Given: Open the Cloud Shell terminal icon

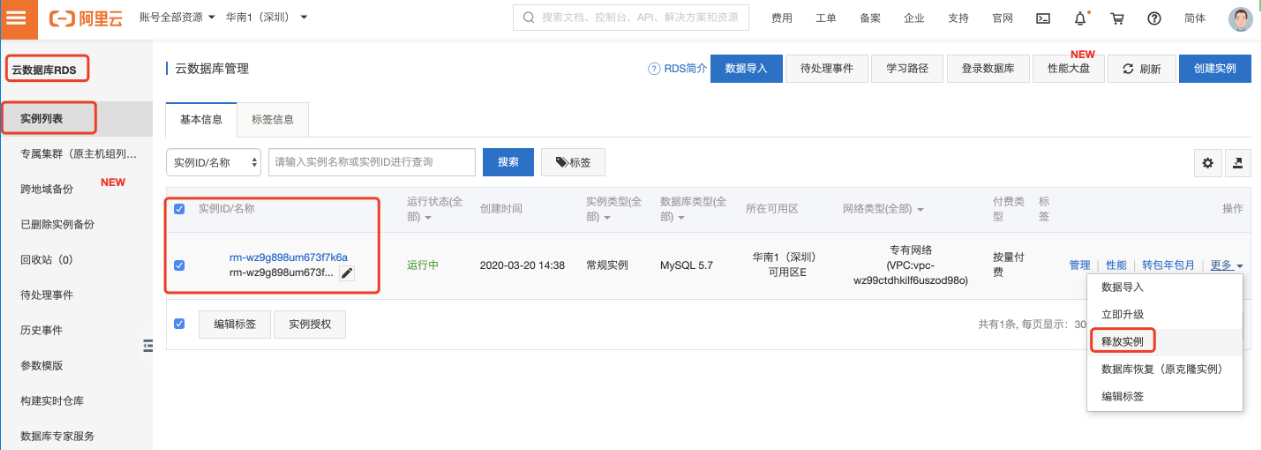Looking at the screenshot, I should [1042, 18].
